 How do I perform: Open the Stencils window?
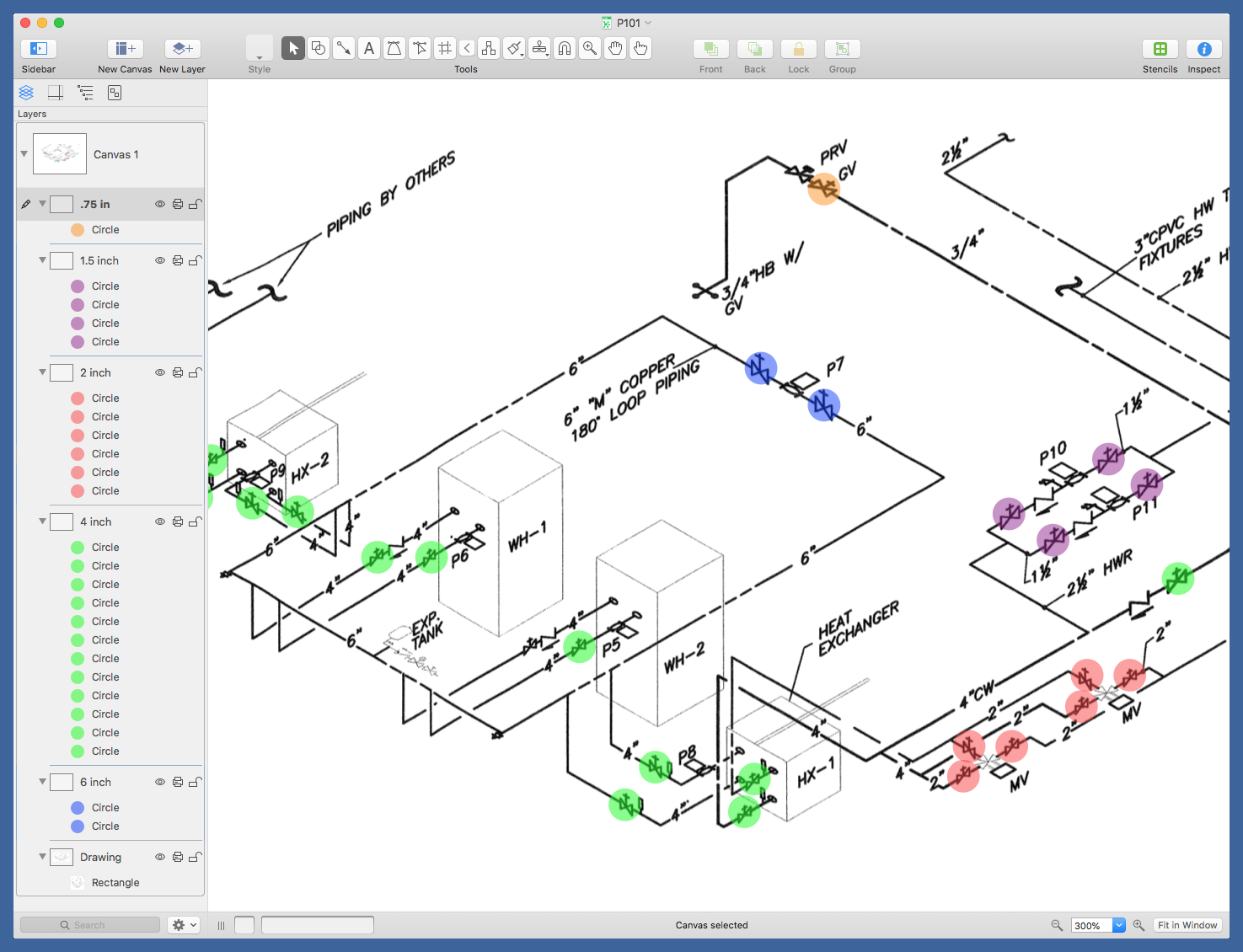1160,49
